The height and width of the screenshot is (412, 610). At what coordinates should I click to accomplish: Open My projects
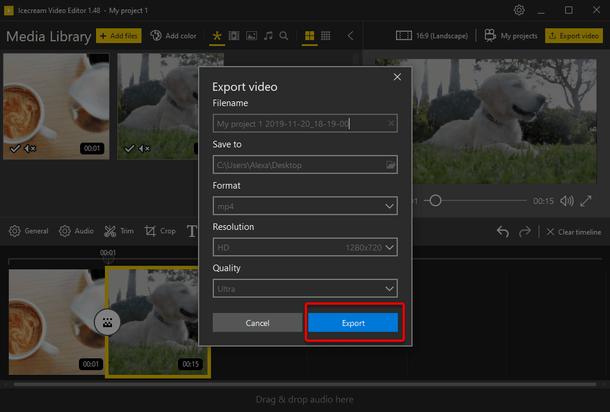click(x=511, y=36)
